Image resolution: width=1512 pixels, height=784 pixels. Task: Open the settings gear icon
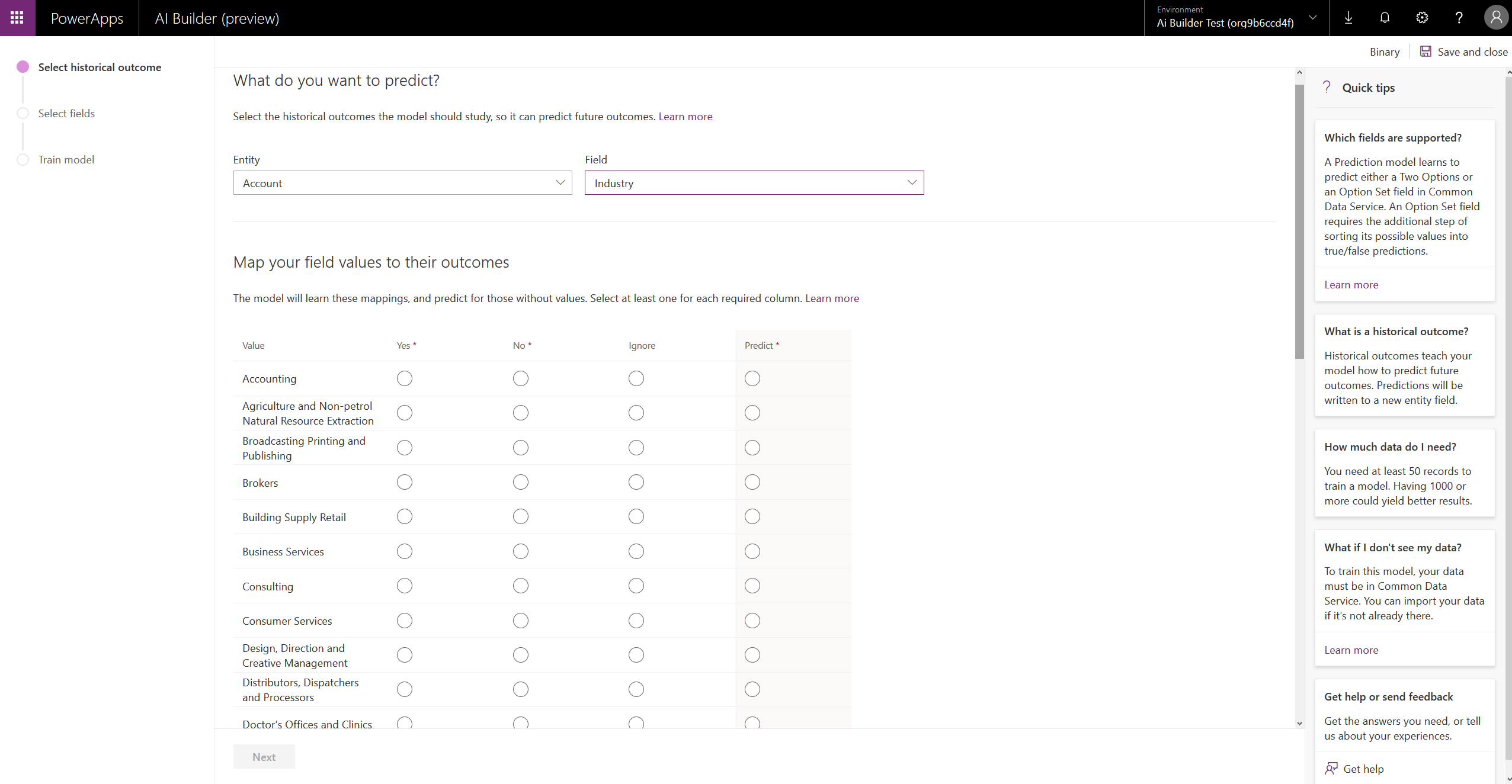coord(1422,18)
